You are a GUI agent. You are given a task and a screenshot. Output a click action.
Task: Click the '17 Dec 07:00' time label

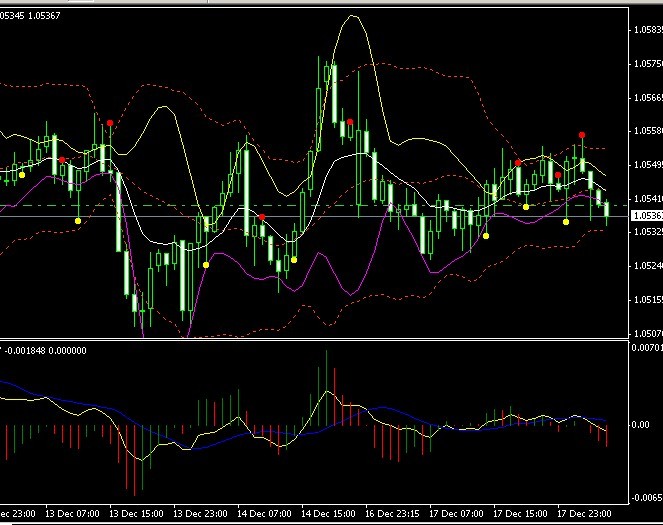tap(456, 514)
